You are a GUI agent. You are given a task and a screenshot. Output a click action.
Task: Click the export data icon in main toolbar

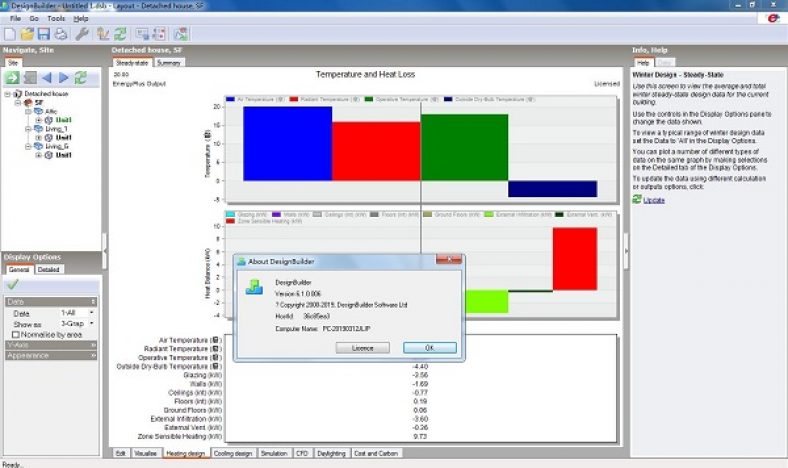(143, 34)
